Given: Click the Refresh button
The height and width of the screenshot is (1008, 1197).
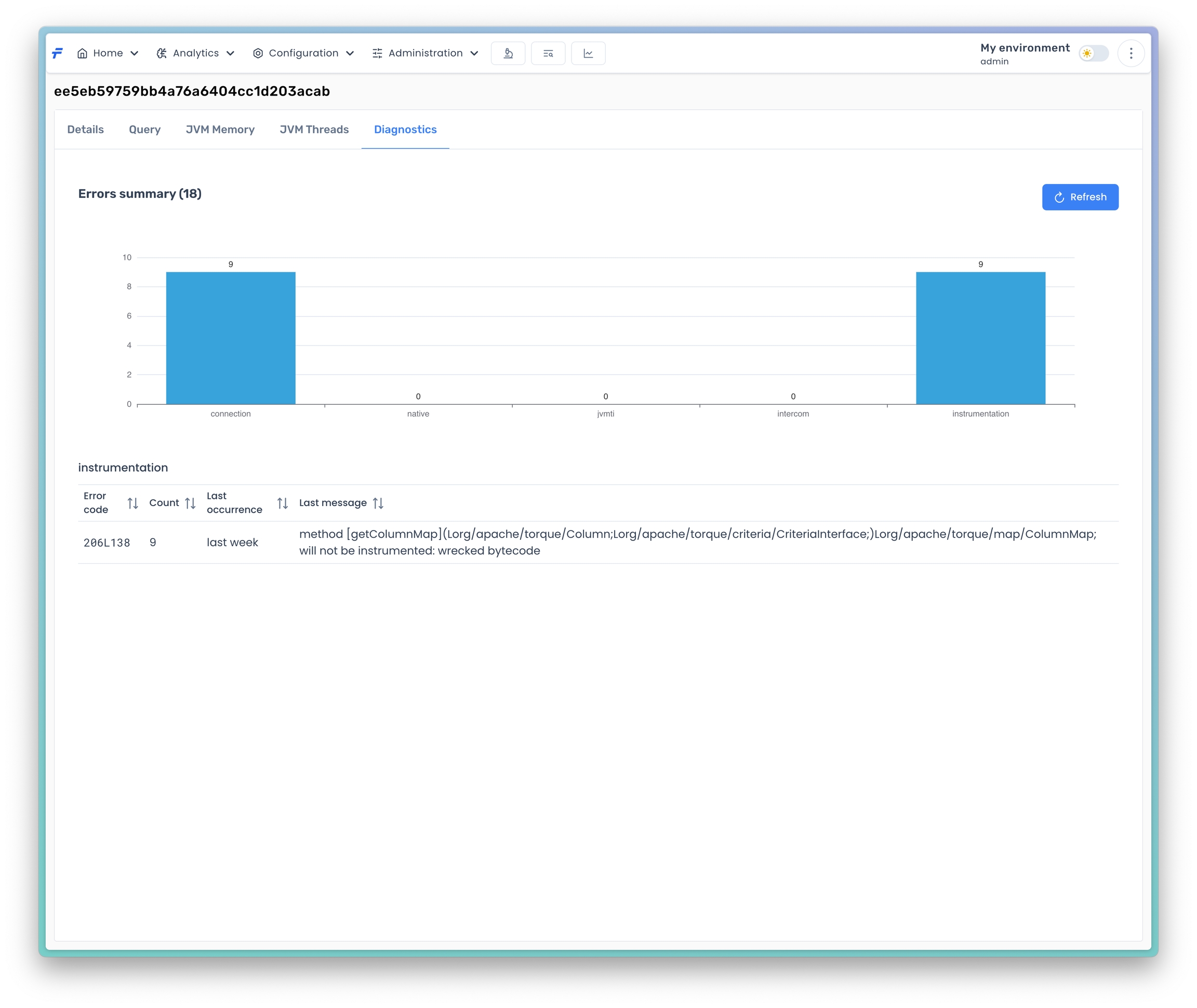Looking at the screenshot, I should [x=1079, y=197].
